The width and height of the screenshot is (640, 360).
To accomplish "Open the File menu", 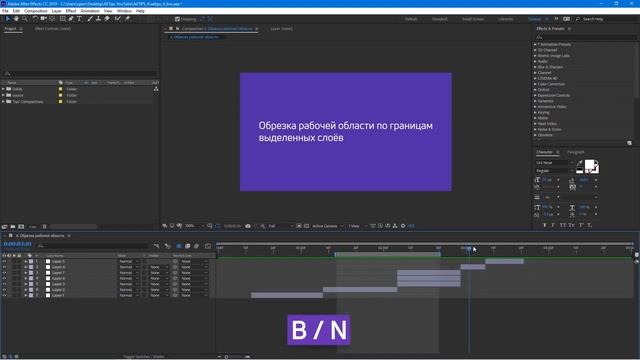I will [x=5, y=11].
